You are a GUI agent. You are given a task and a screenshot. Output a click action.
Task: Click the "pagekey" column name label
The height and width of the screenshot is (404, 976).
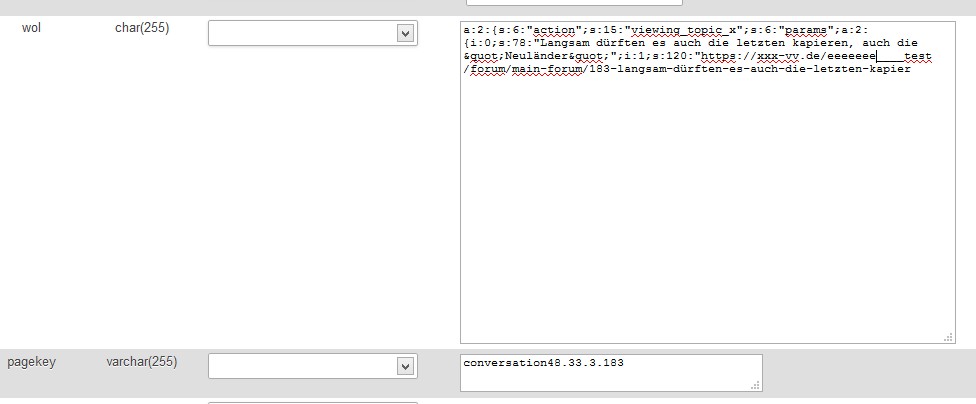point(32,362)
